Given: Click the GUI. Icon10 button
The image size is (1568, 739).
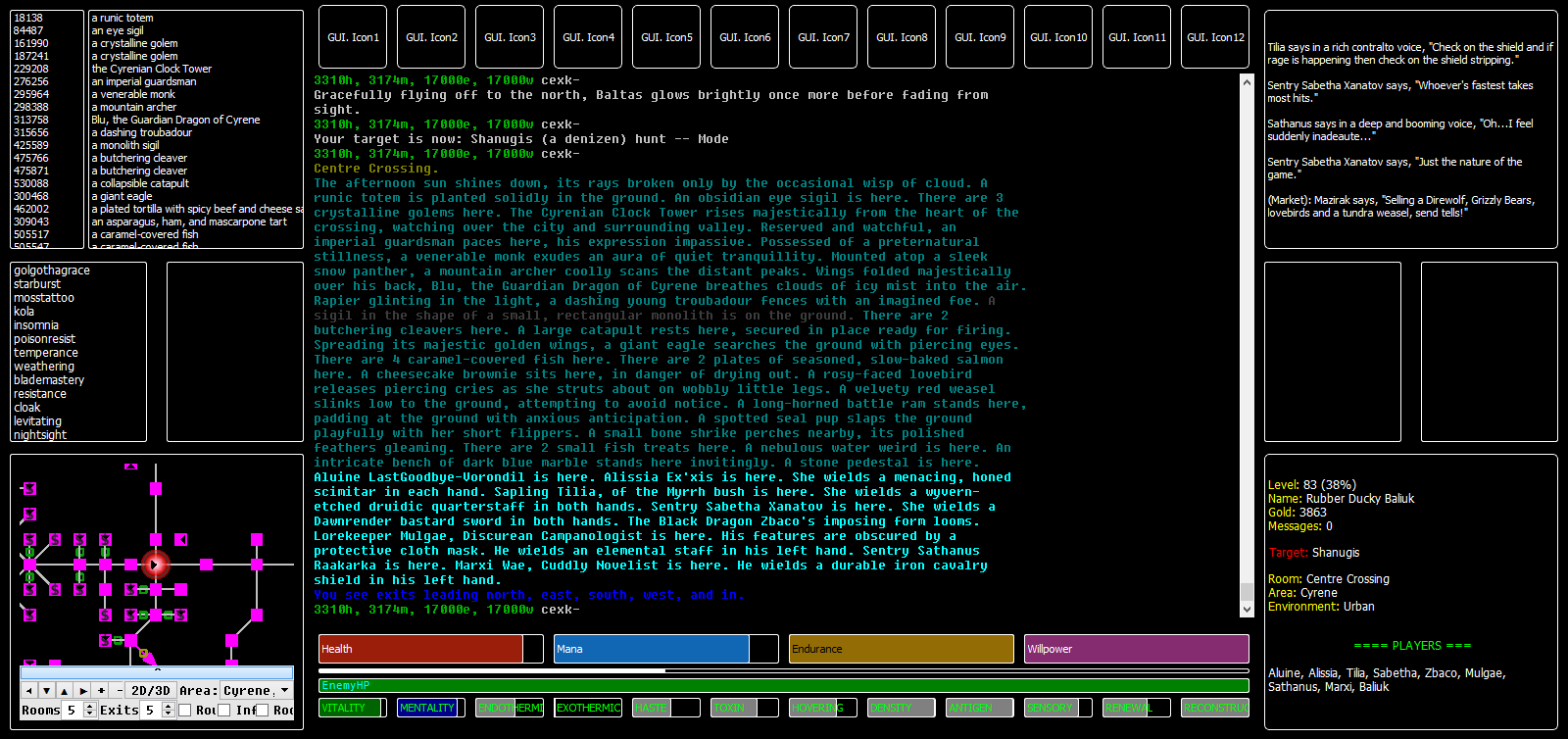Looking at the screenshot, I should 1058,37.
